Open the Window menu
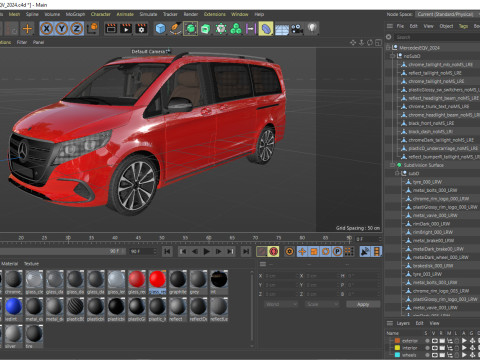This screenshot has height=360, width=480. 240,14
